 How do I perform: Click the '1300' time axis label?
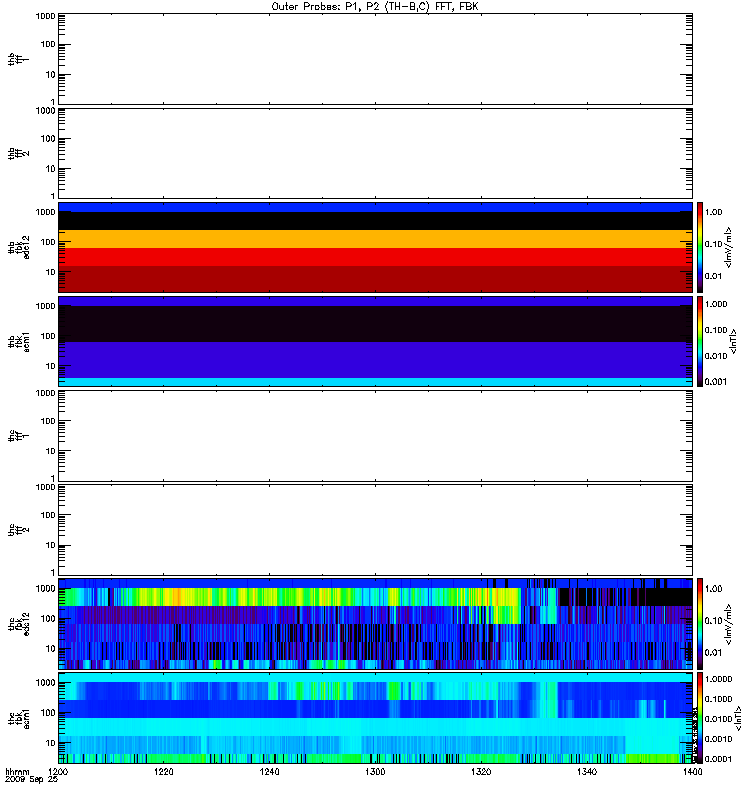point(375,772)
